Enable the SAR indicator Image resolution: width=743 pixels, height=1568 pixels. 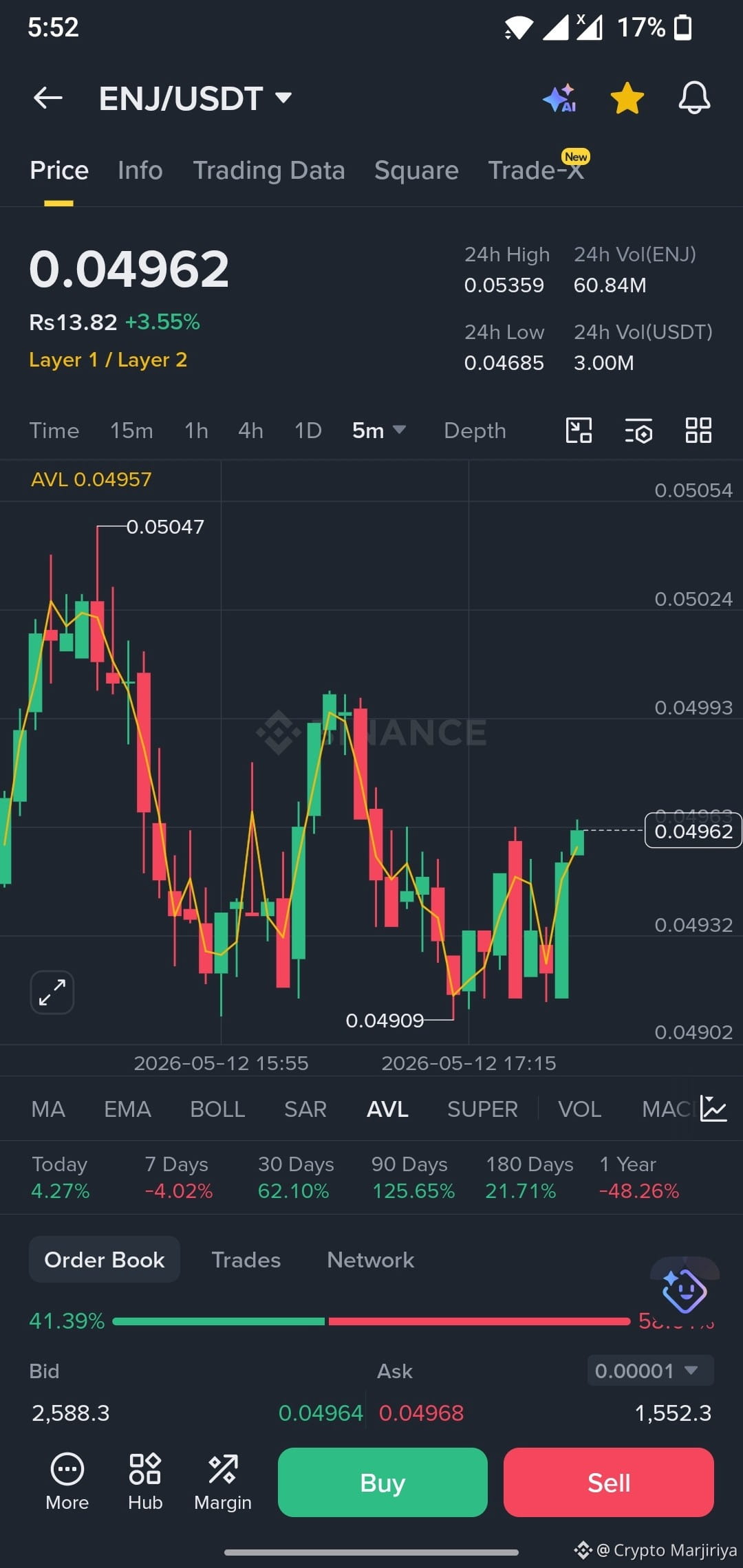click(x=305, y=1109)
